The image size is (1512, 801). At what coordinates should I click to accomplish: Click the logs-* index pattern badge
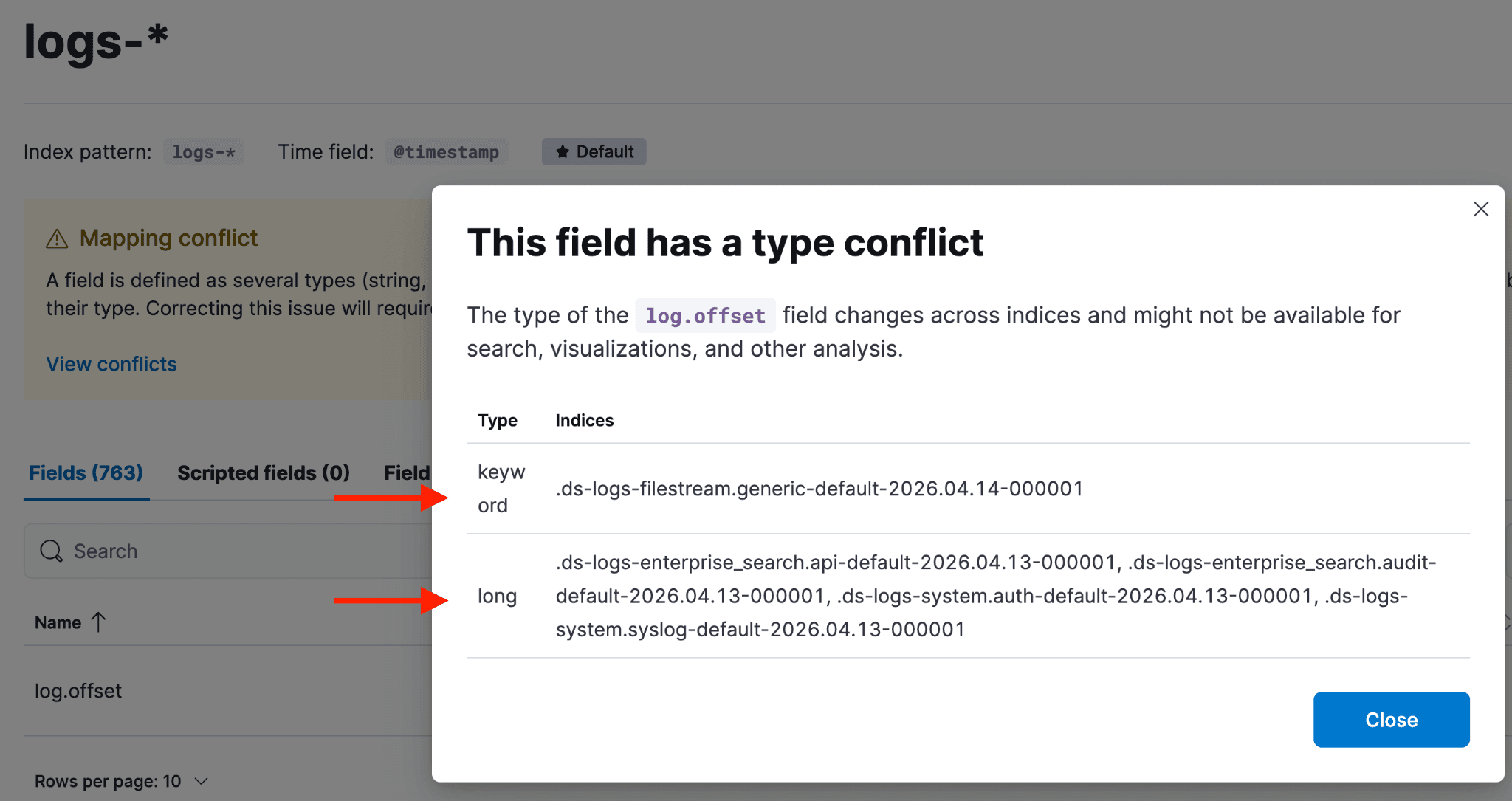(x=204, y=151)
